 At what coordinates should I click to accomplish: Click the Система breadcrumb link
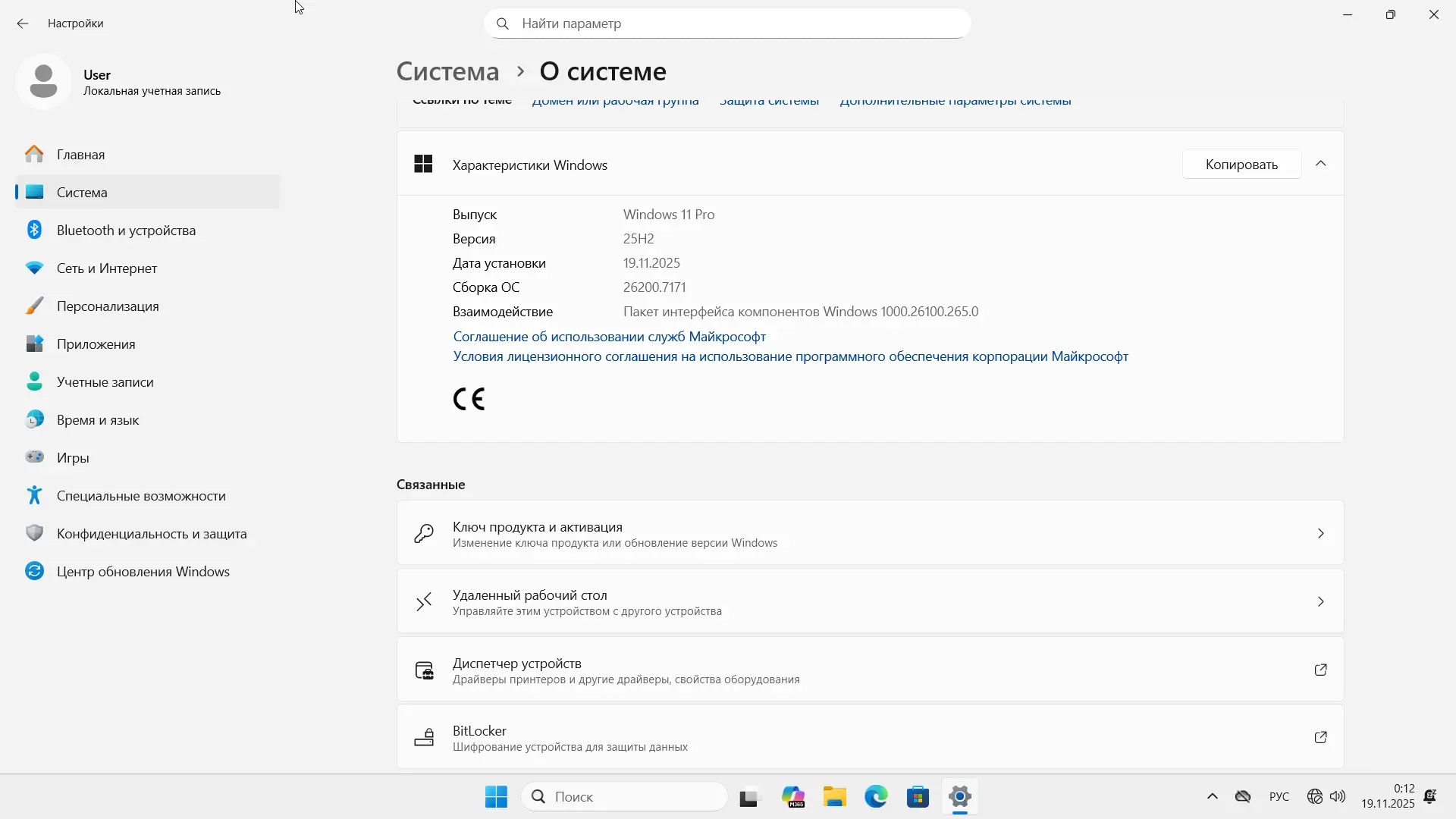coord(447,71)
